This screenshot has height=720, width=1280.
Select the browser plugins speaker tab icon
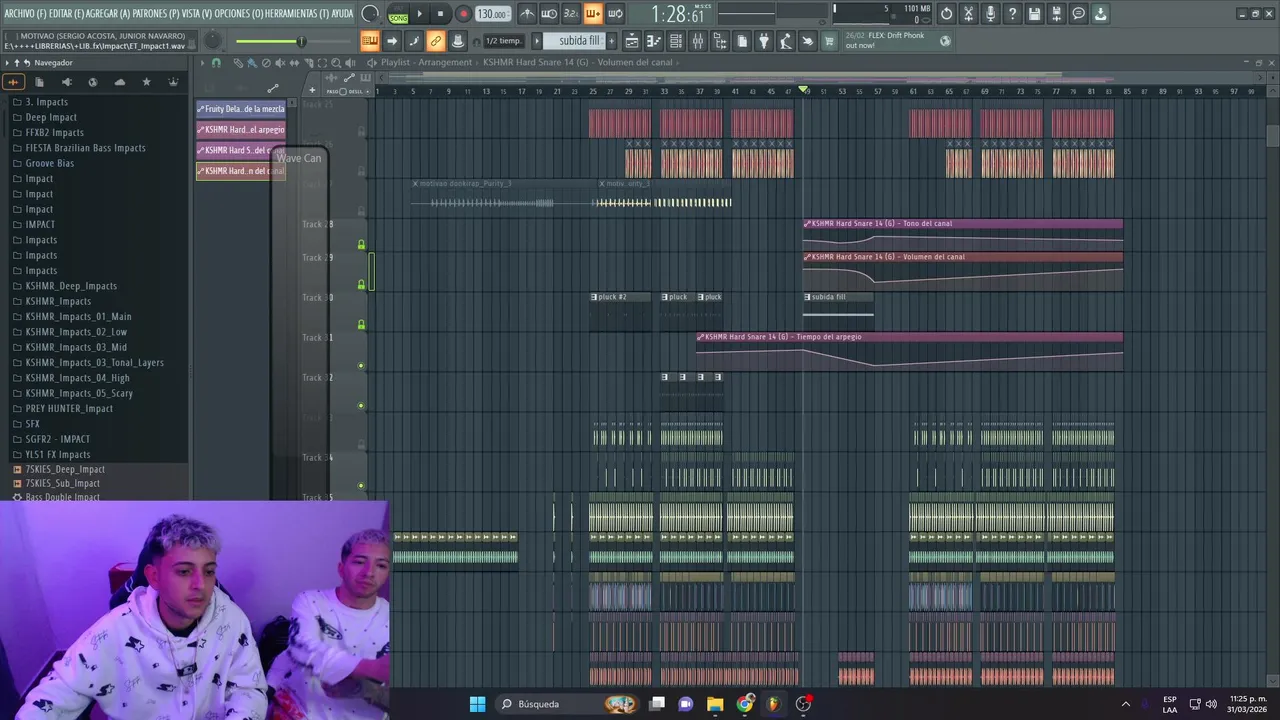[x=66, y=82]
